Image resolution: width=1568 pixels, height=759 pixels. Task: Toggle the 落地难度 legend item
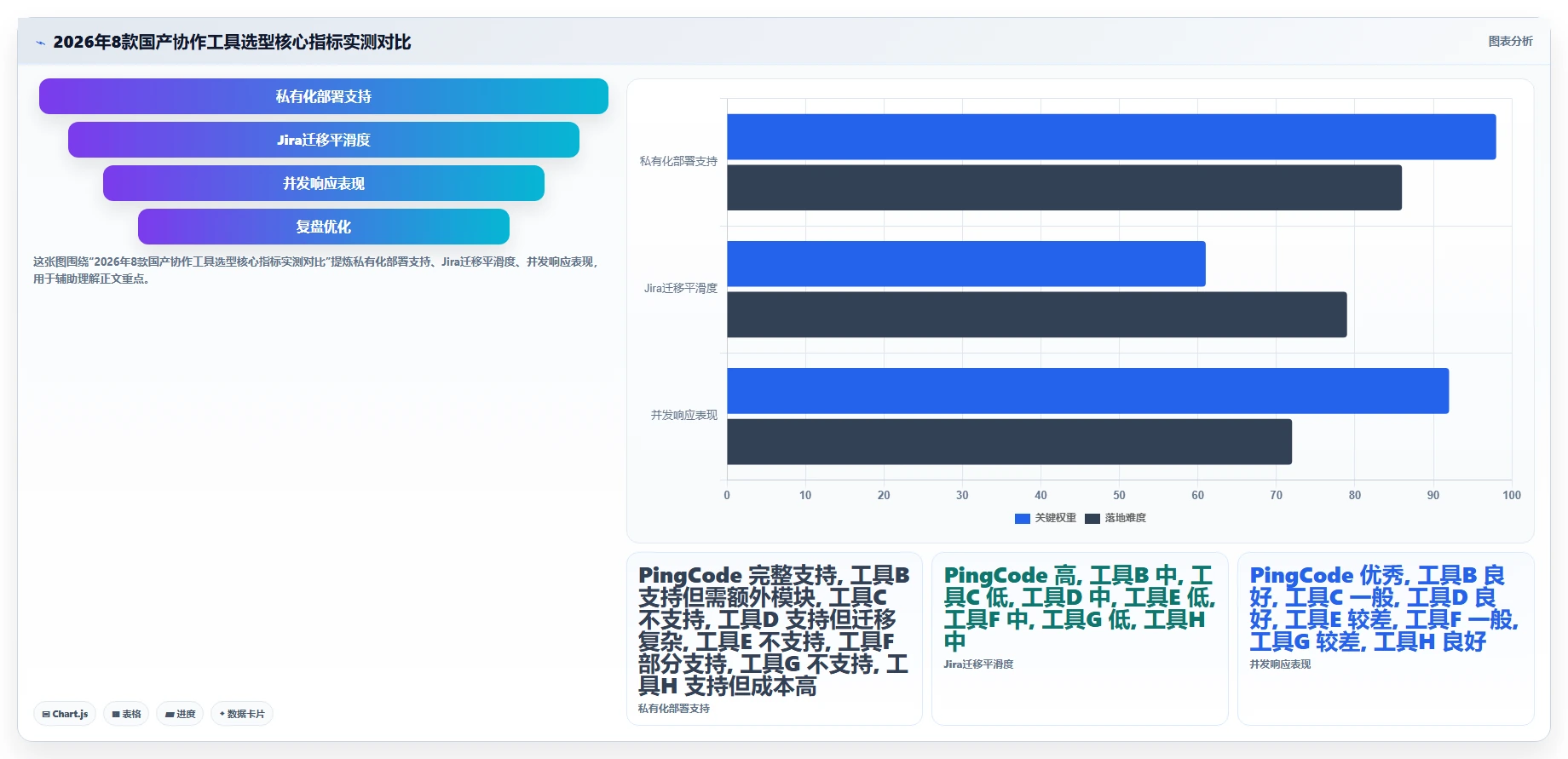(1115, 518)
